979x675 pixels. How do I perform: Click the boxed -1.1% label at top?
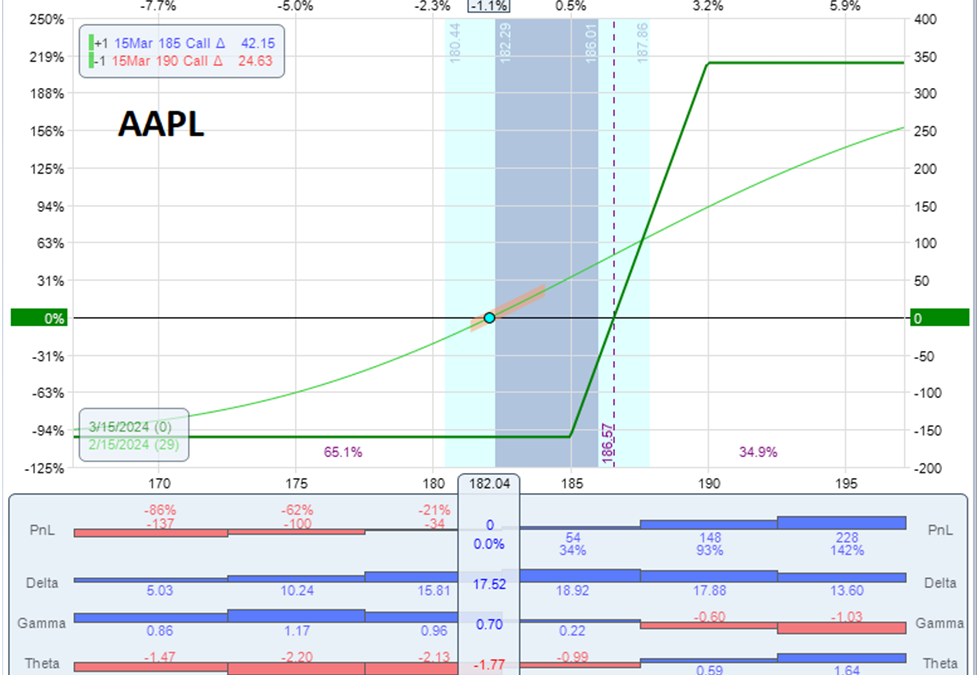488,6
